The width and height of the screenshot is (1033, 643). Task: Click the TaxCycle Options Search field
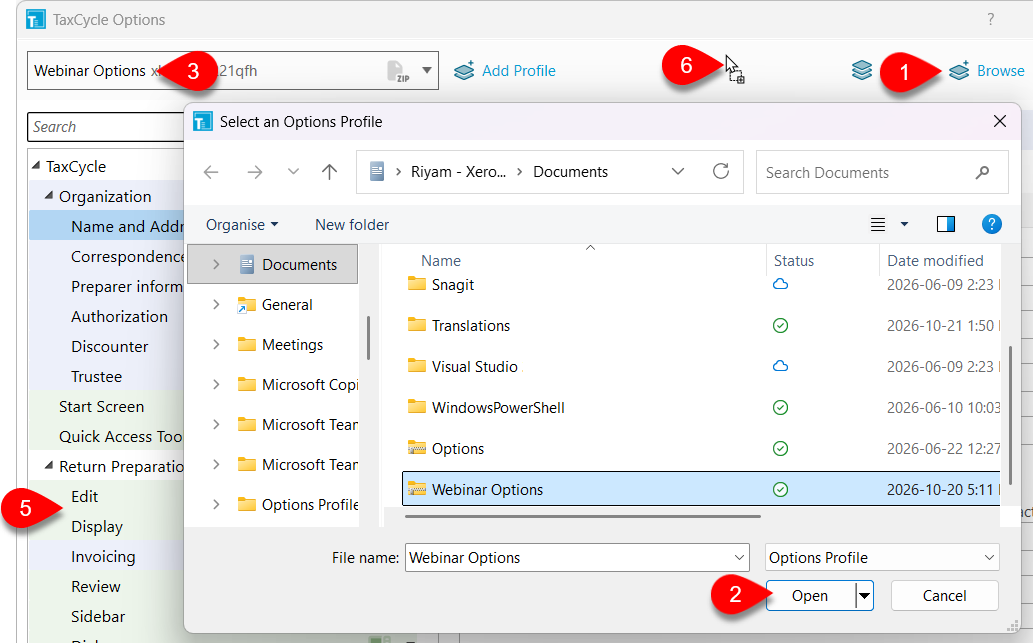[106, 126]
